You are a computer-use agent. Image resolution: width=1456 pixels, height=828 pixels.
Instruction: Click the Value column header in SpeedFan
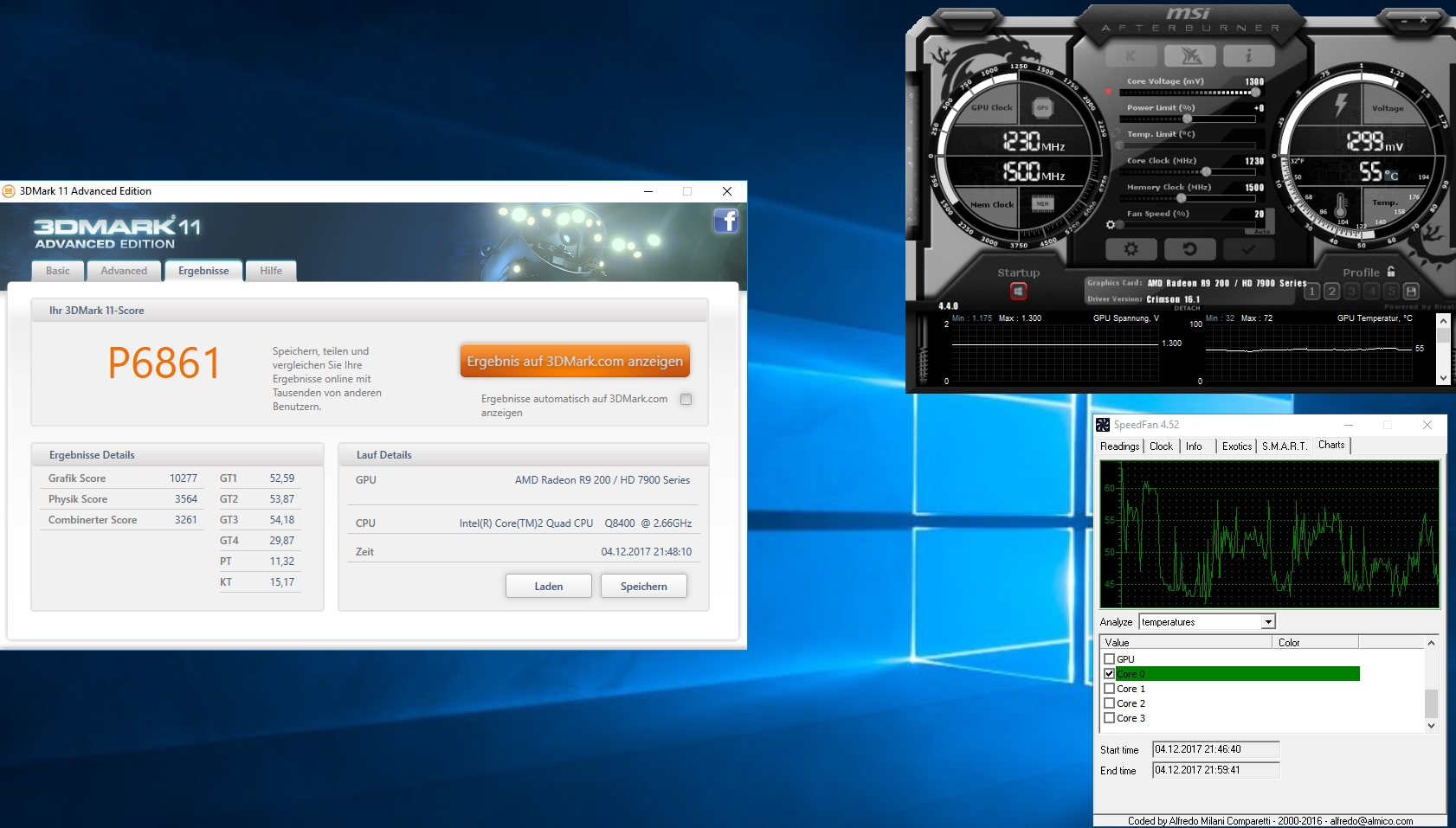coord(1186,642)
